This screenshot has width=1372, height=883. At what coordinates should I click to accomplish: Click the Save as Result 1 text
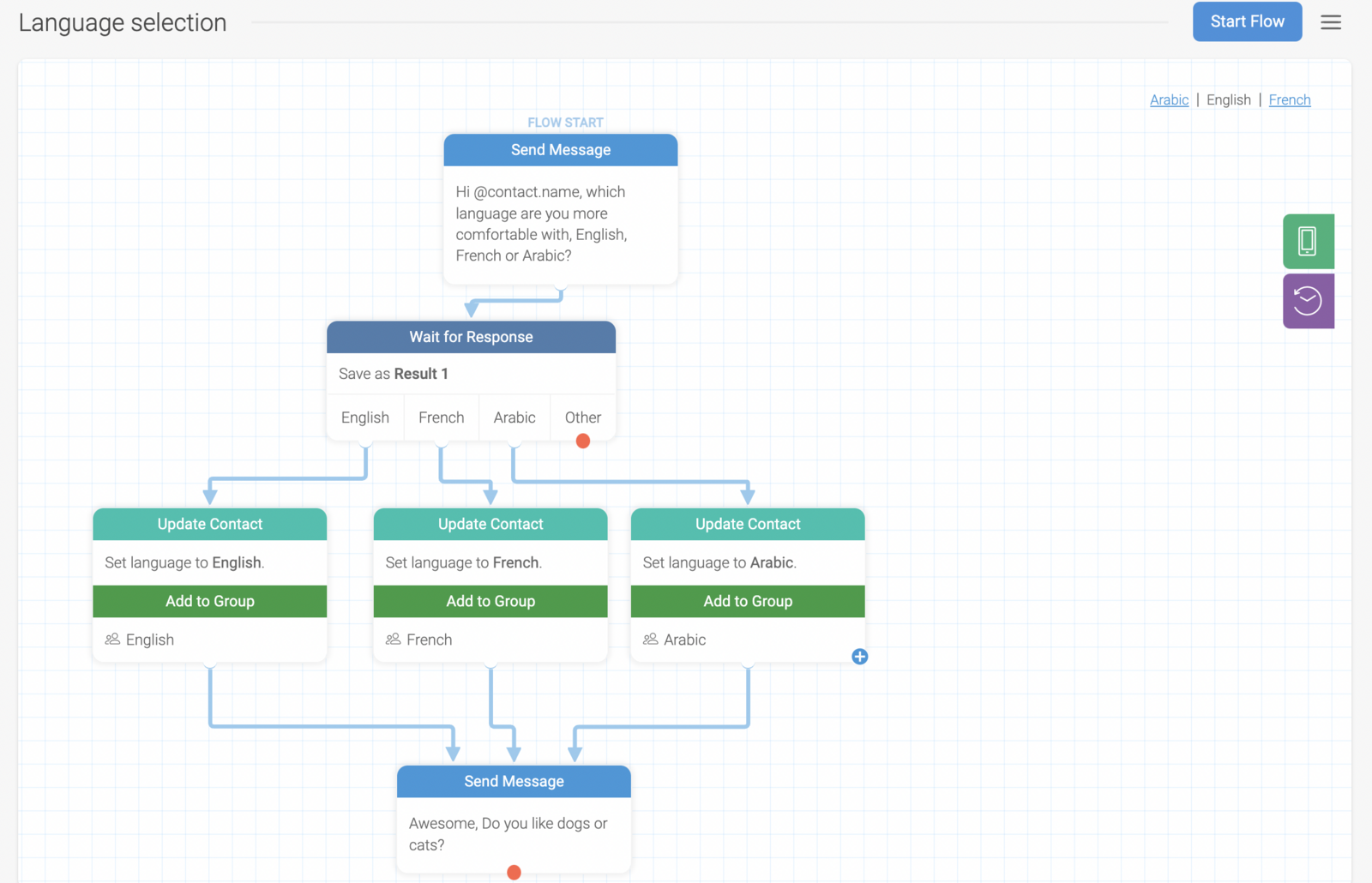[393, 374]
